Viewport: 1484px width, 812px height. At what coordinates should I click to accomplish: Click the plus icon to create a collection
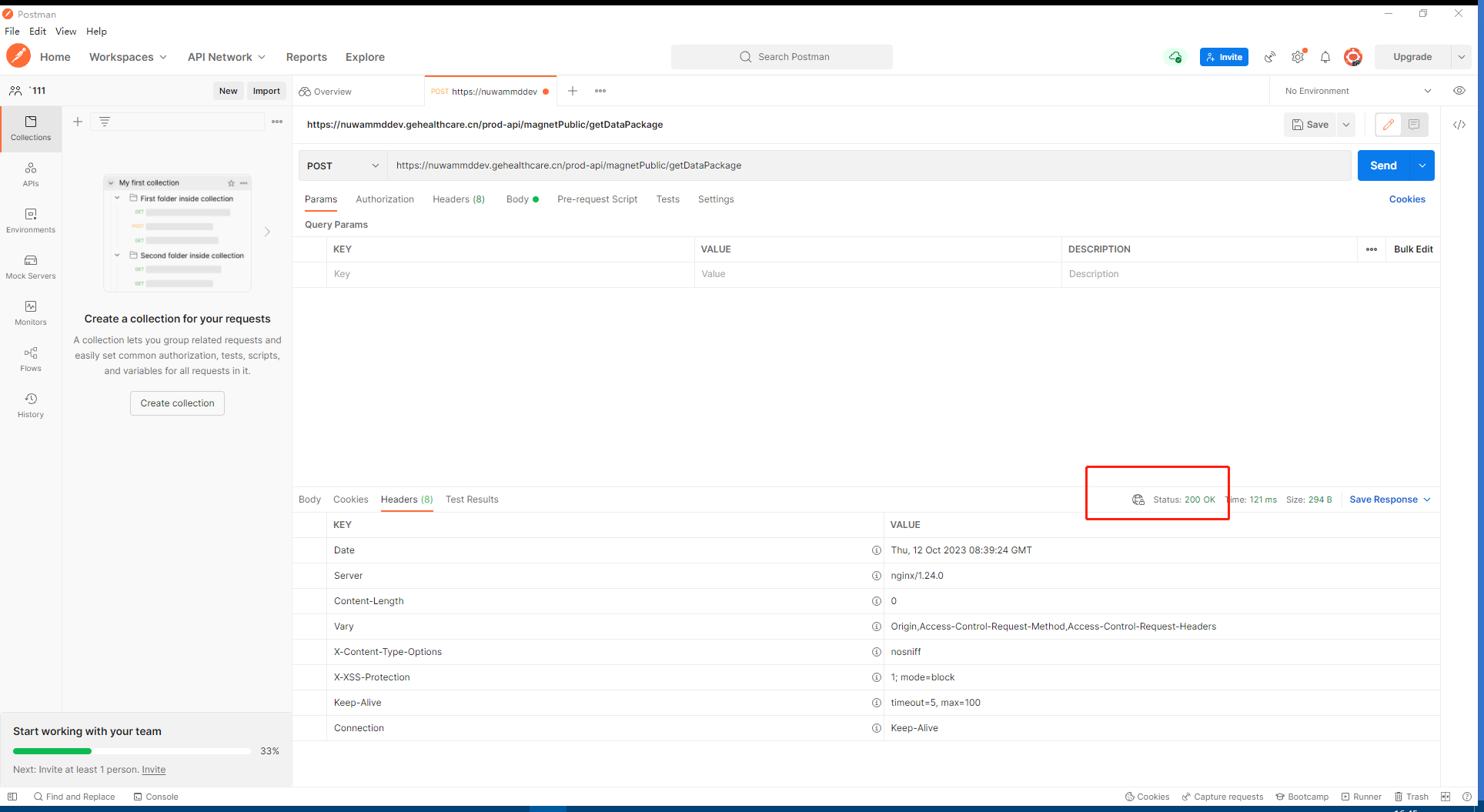[78, 122]
